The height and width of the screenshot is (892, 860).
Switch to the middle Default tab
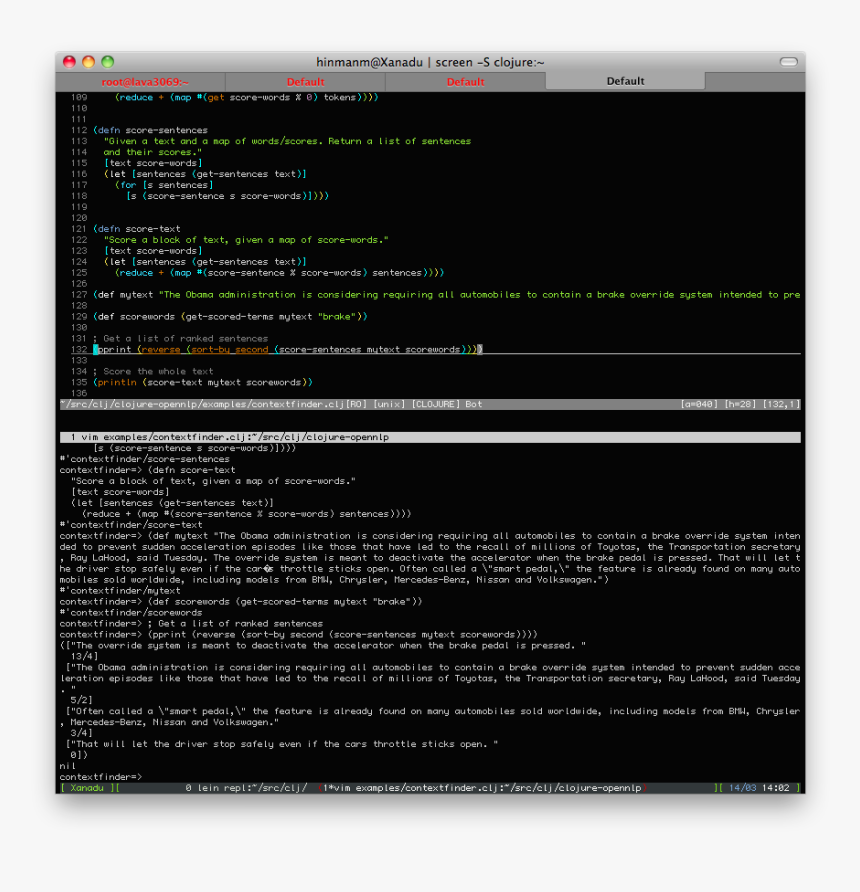465,81
